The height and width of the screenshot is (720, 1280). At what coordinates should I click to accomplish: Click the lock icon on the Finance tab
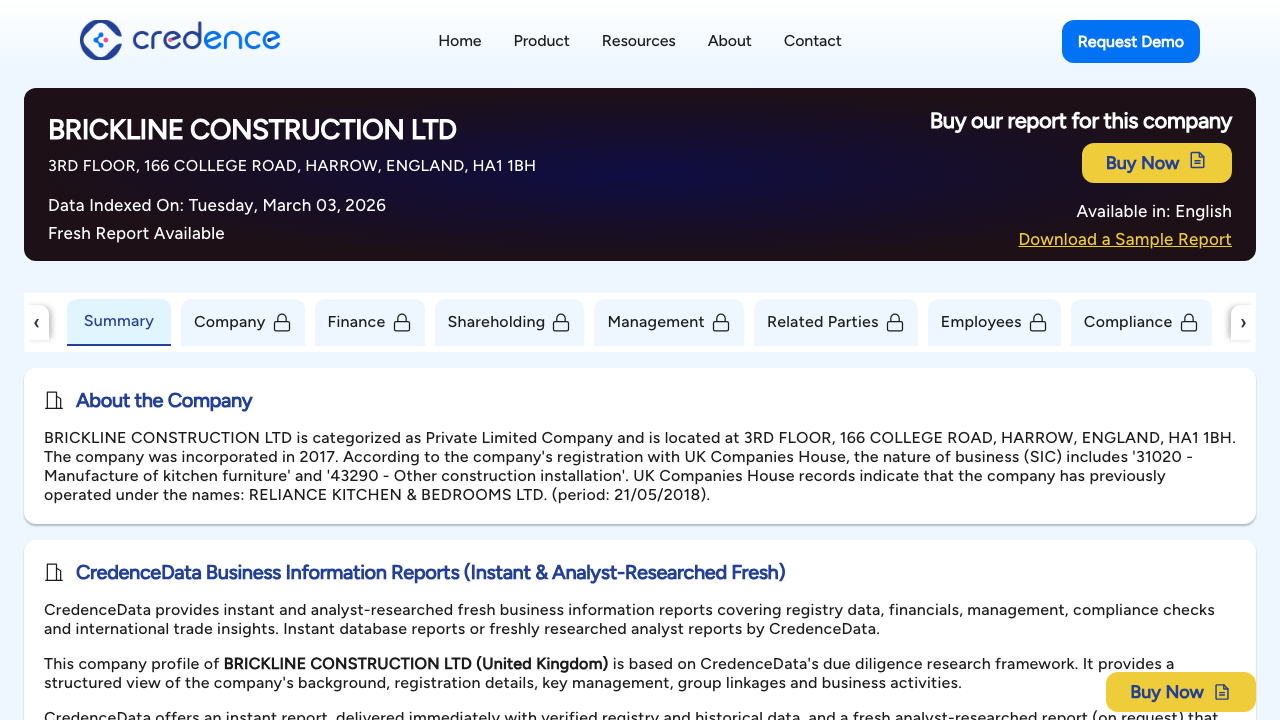click(x=402, y=322)
